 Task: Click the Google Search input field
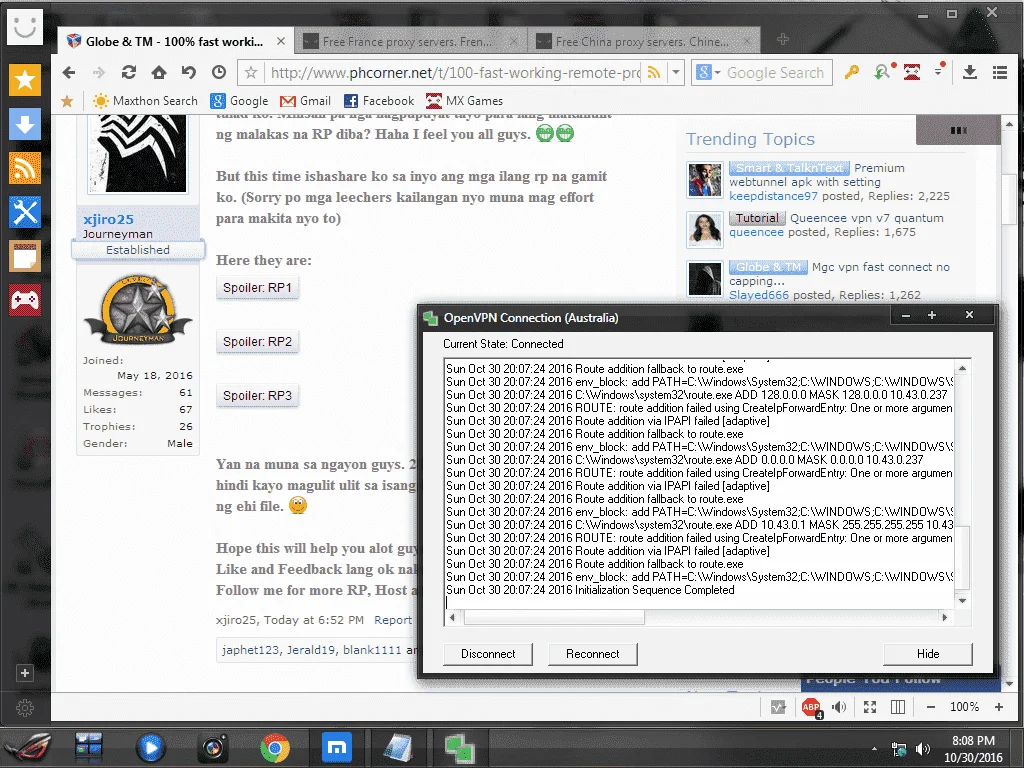click(776, 72)
